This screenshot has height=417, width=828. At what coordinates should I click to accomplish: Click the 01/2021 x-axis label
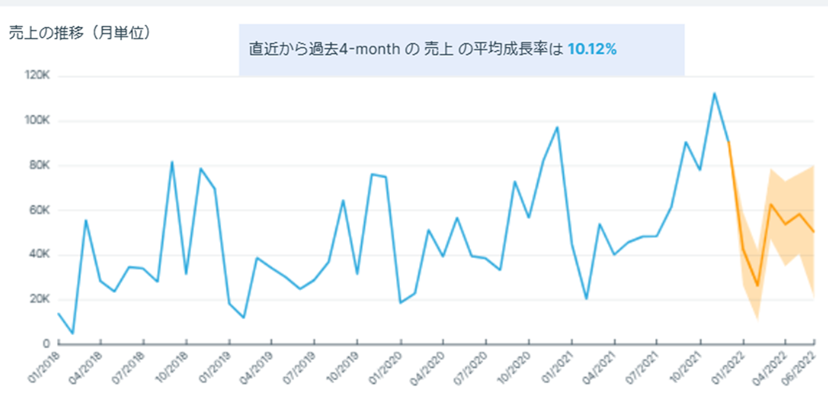tap(556, 367)
